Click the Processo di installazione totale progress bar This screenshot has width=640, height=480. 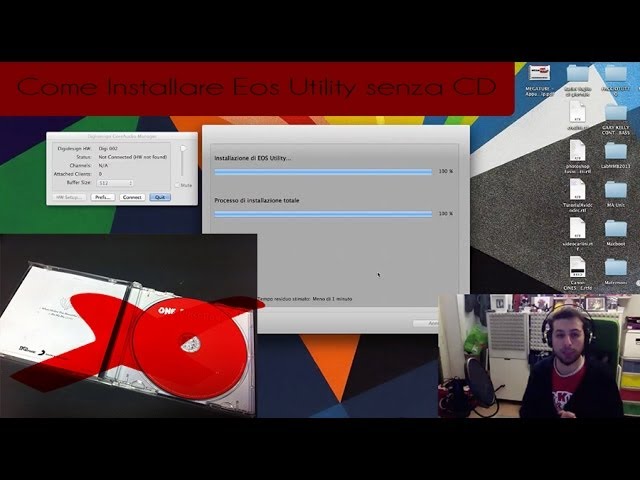pyautogui.click(x=323, y=214)
